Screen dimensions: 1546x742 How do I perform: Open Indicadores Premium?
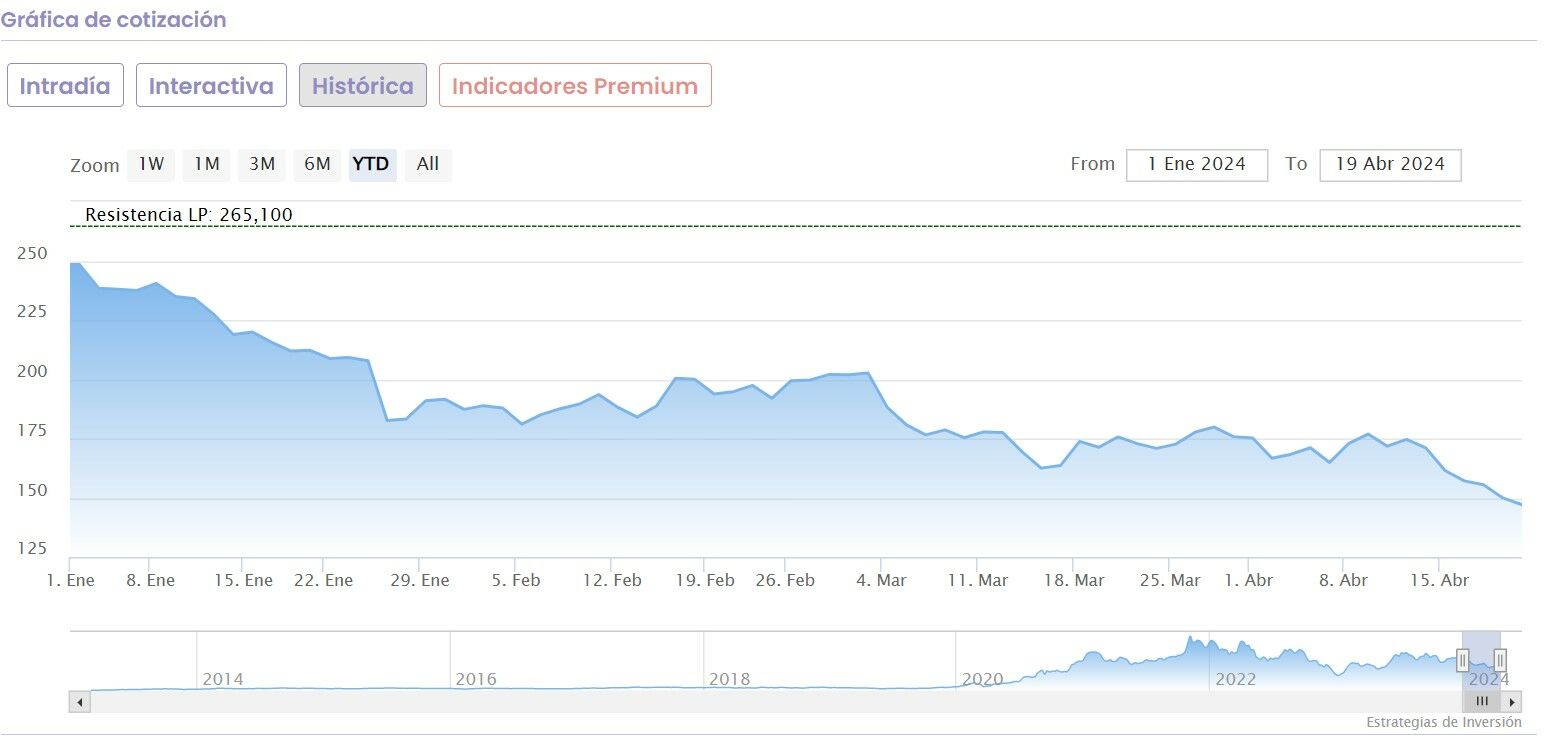tap(575, 86)
